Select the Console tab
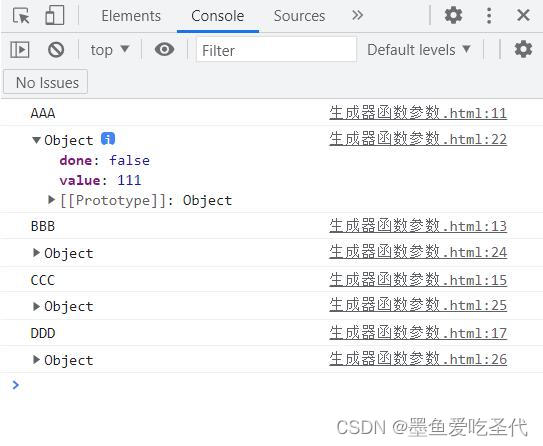543x446 pixels. point(217,16)
